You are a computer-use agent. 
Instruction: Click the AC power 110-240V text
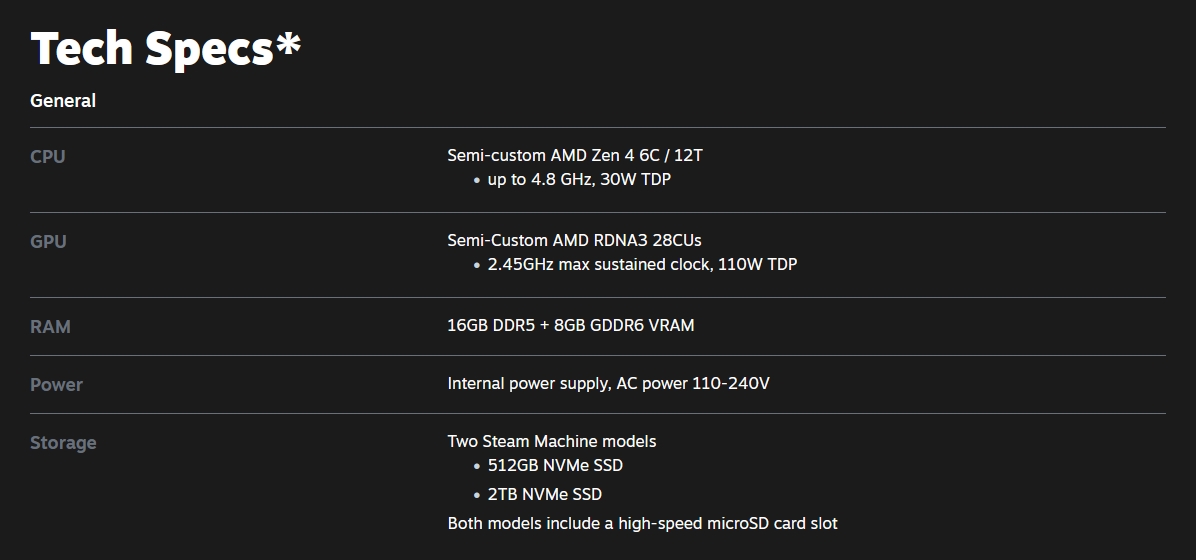coord(692,383)
